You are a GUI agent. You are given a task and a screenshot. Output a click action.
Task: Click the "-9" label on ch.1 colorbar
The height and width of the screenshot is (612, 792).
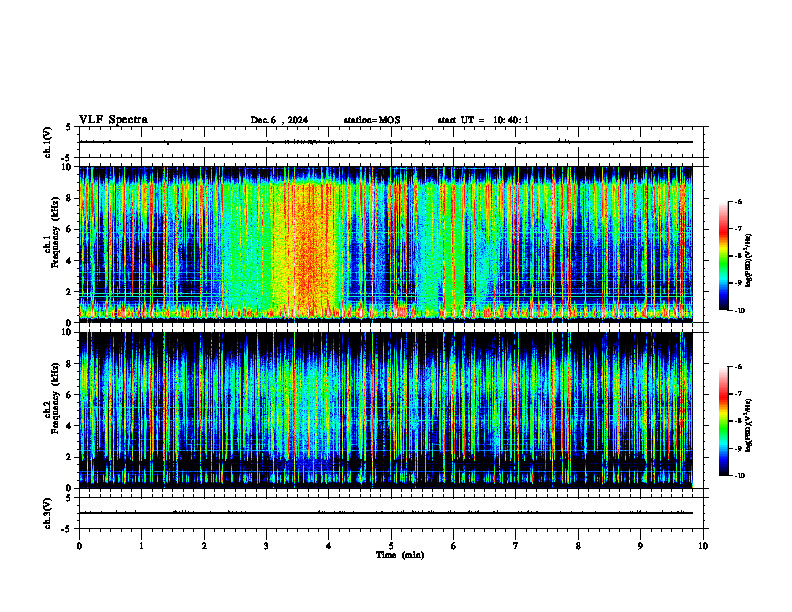tap(738, 283)
